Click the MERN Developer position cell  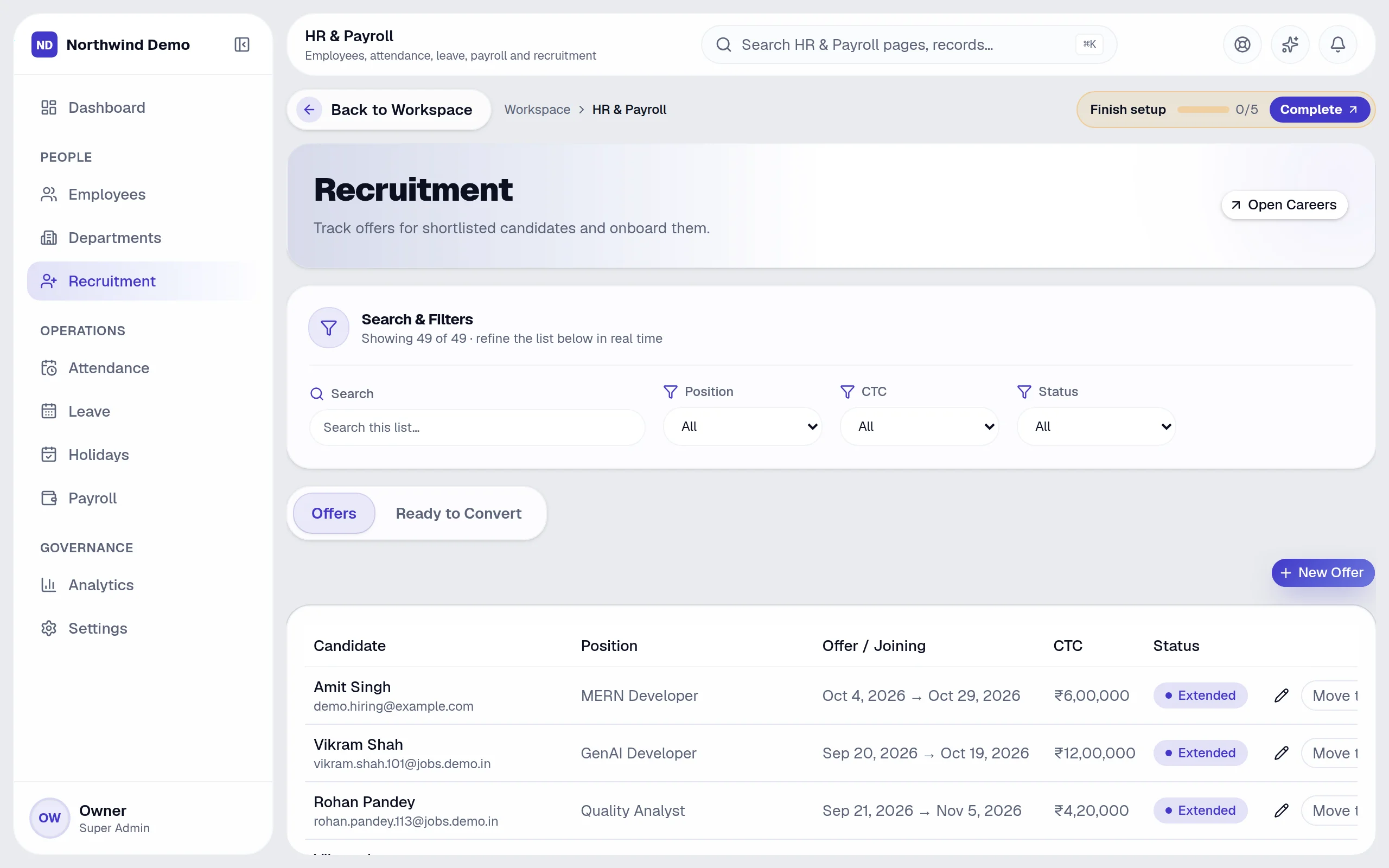point(639,695)
